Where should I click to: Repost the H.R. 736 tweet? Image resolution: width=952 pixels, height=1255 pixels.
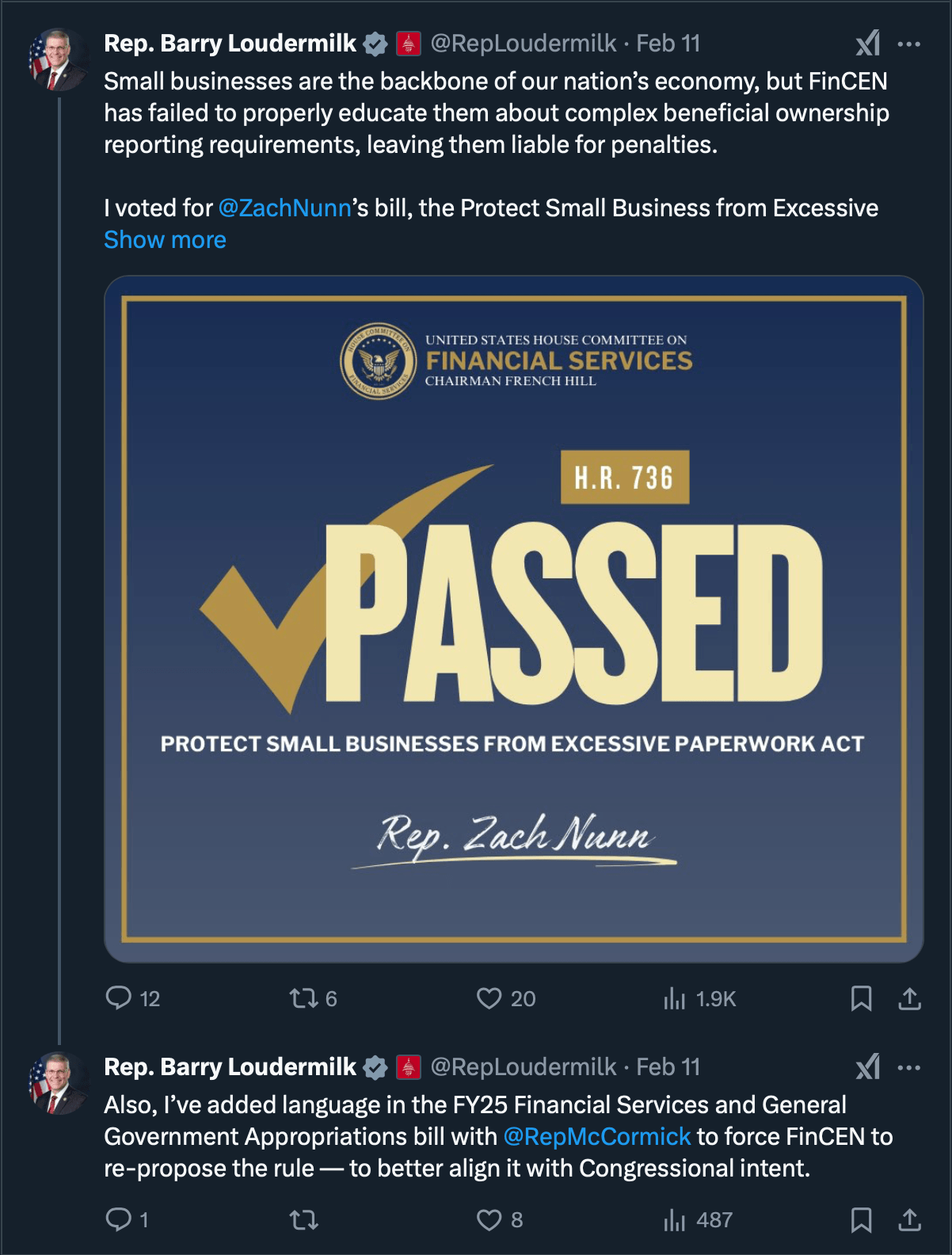click(x=303, y=998)
